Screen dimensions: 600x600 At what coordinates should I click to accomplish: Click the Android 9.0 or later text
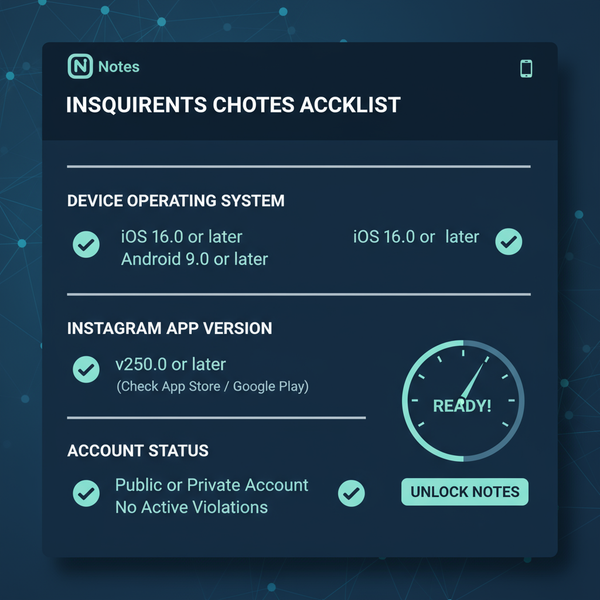(194, 259)
